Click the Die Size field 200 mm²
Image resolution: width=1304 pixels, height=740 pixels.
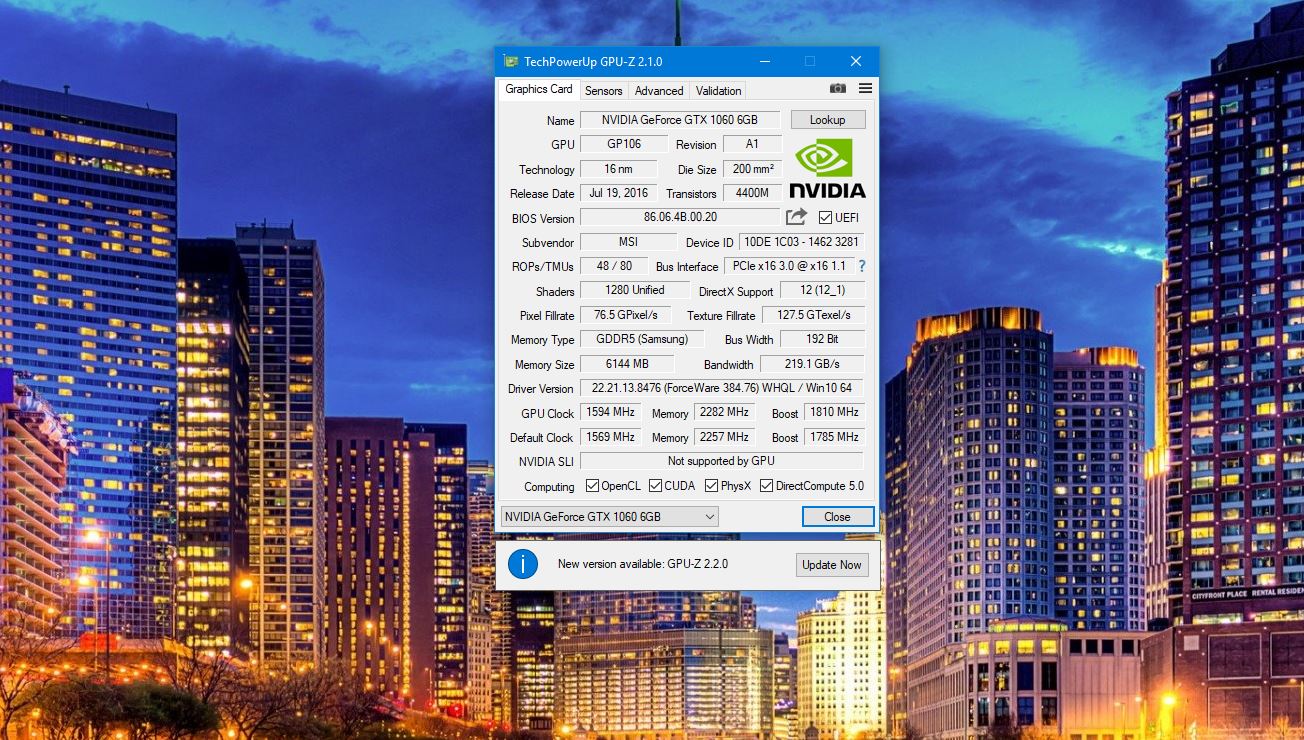point(752,169)
